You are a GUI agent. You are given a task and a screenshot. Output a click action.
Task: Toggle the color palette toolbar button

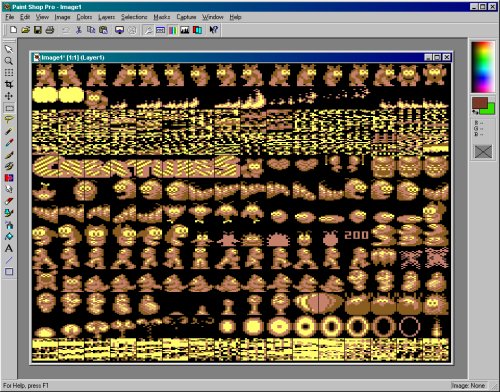[x=173, y=30]
